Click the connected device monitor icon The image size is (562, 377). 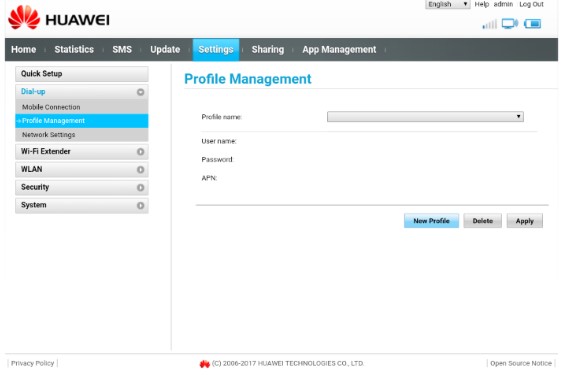[510, 24]
